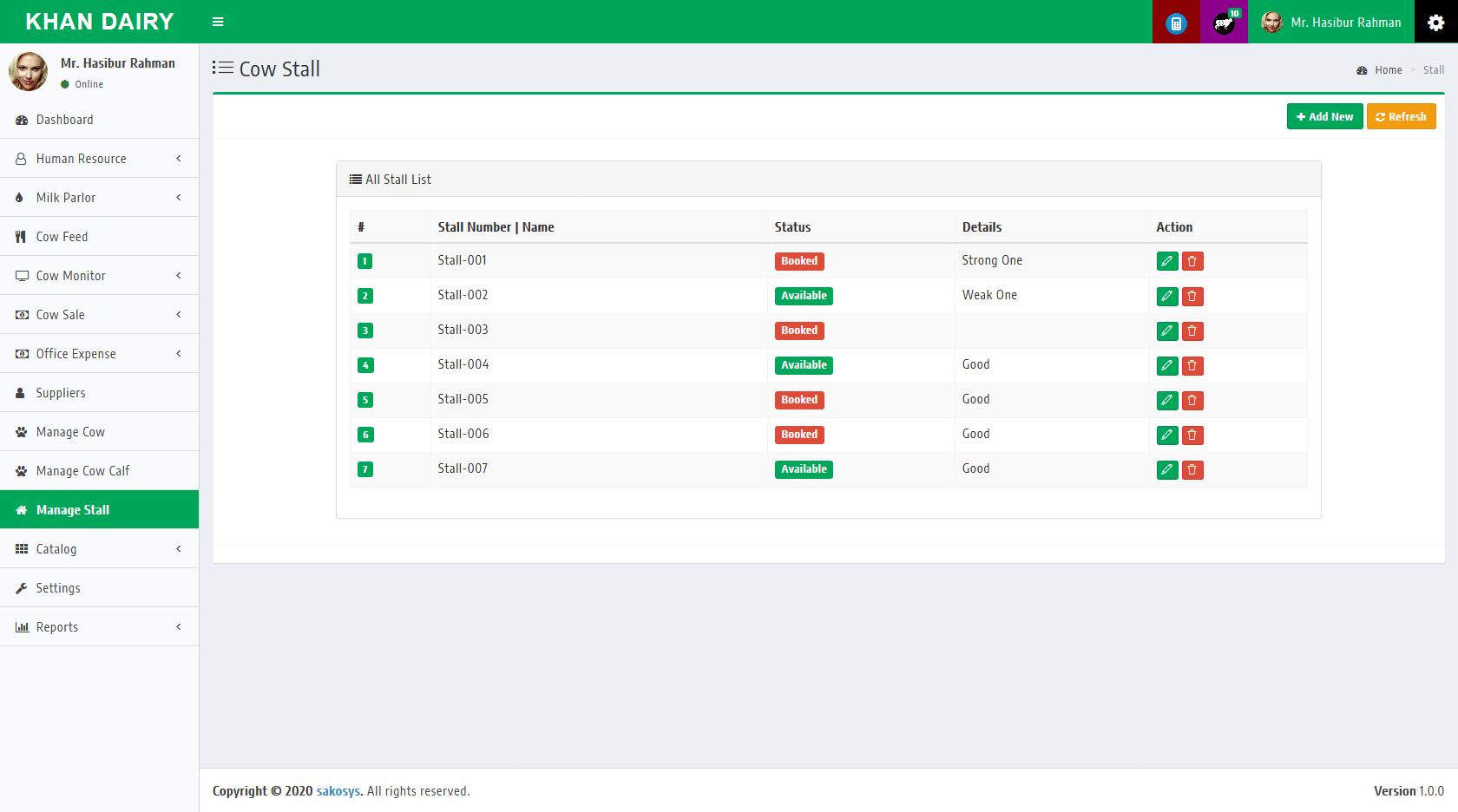Image resolution: width=1458 pixels, height=812 pixels.
Task: Edit the Stall-004 row
Action: pos(1167,365)
